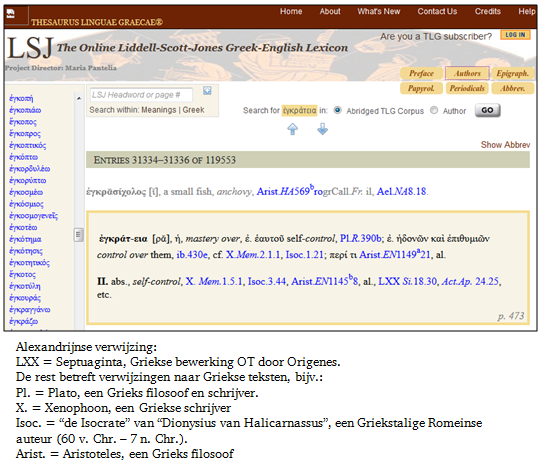Open the word ἔγκοτος in the list

coord(22,275)
